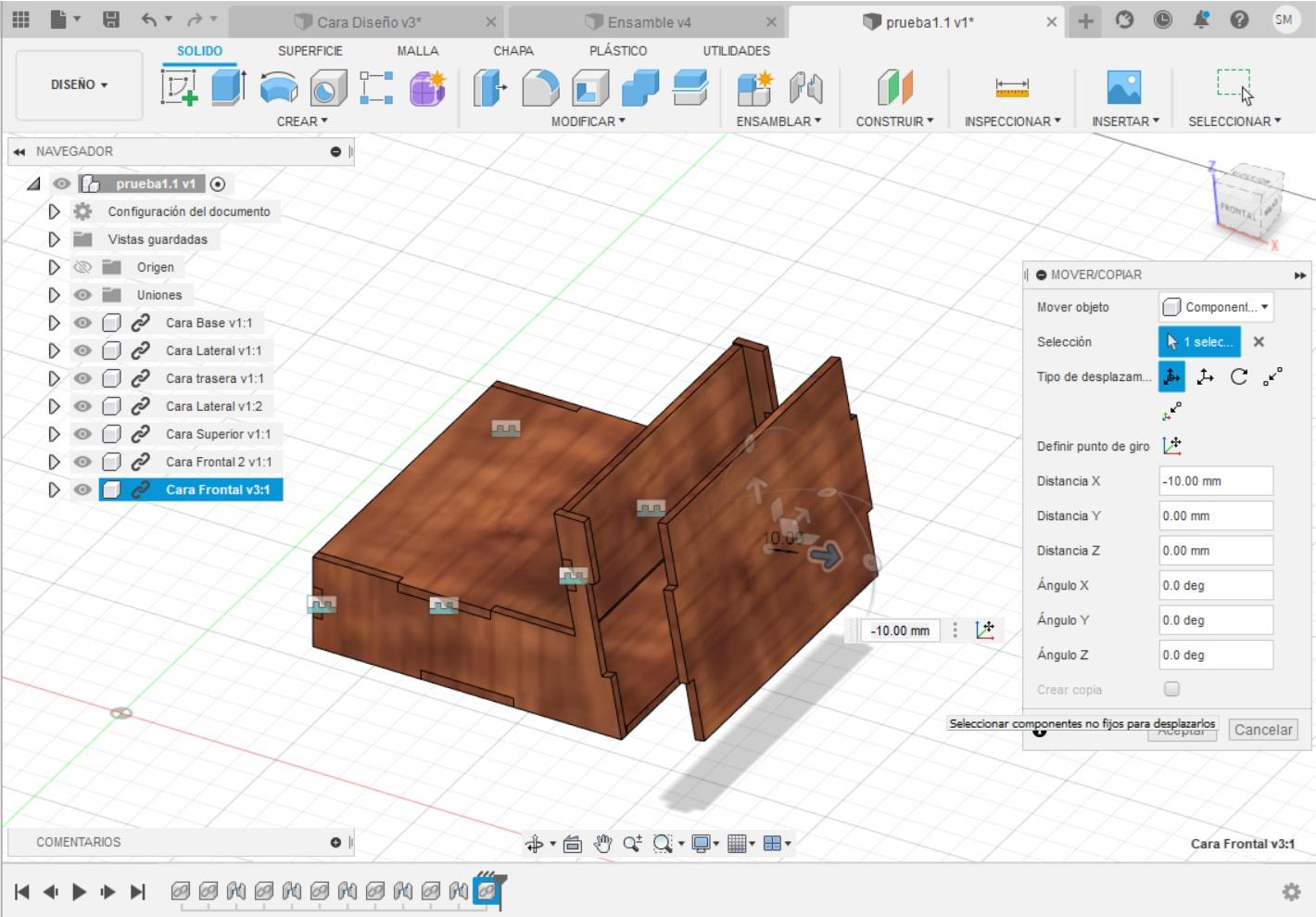Open the CREAR dropdown menu

pos(302,121)
